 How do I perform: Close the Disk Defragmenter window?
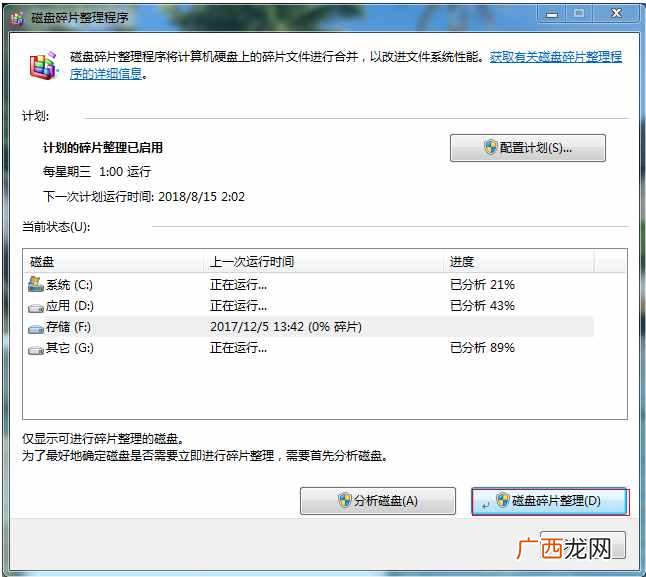pyautogui.click(x=616, y=14)
